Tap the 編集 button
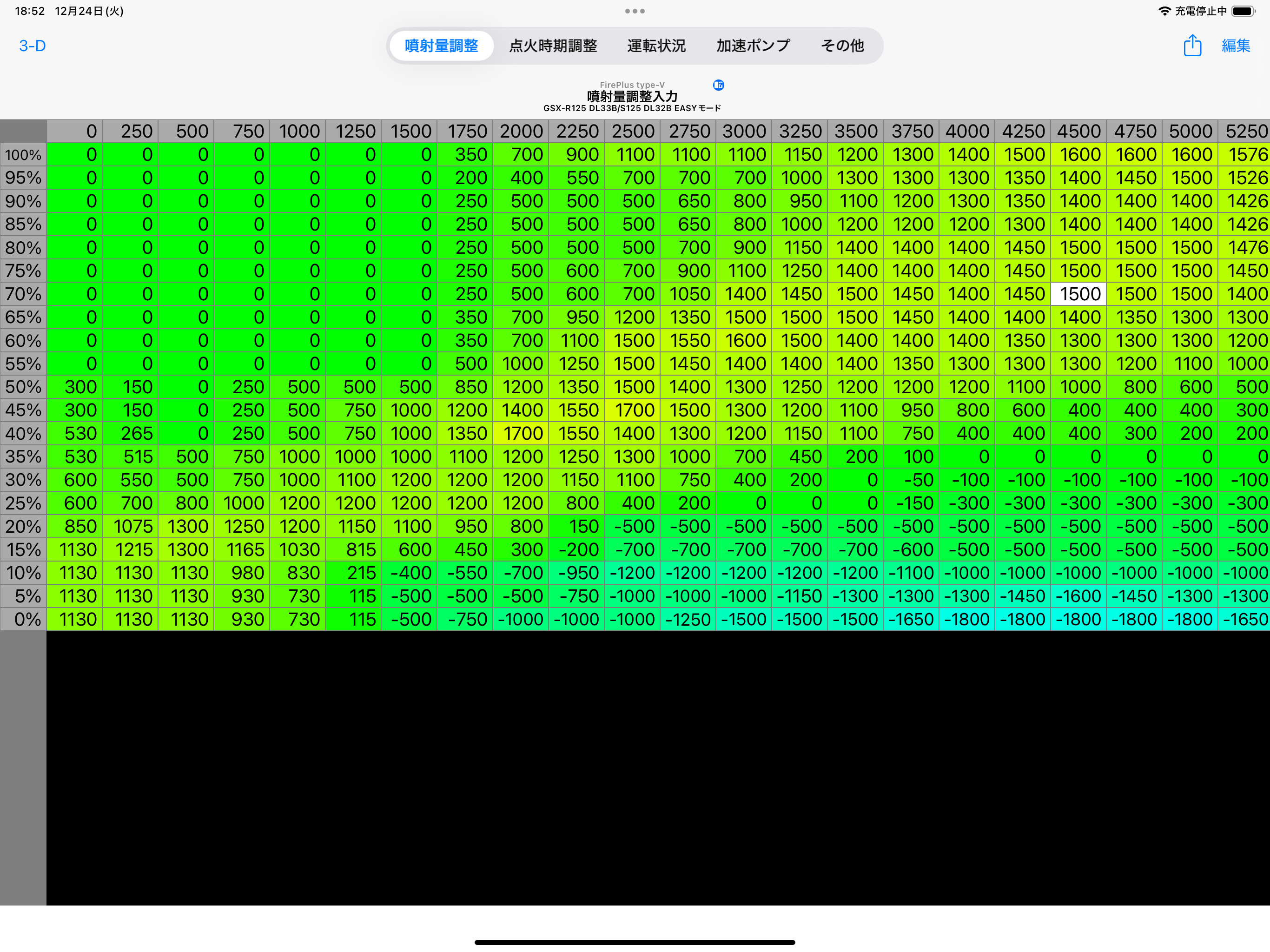The image size is (1270, 952). (x=1236, y=46)
